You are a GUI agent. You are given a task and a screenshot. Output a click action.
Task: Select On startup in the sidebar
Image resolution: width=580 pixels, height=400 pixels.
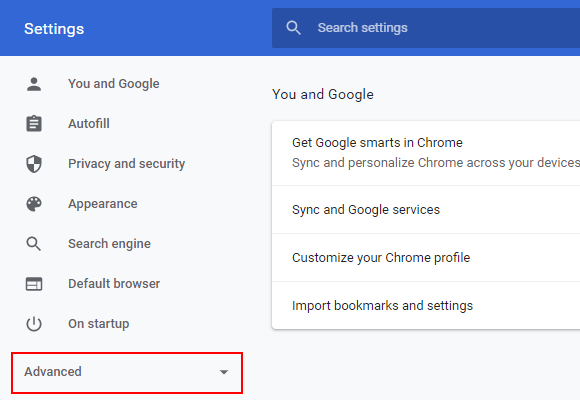[x=98, y=324]
